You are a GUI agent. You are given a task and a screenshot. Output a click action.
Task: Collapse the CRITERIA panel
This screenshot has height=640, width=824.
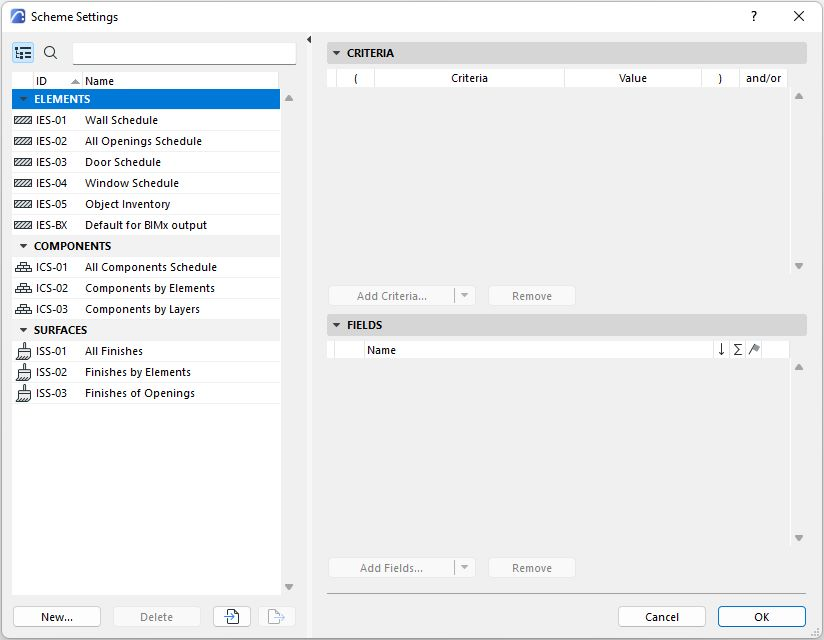(x=336, y=53)
